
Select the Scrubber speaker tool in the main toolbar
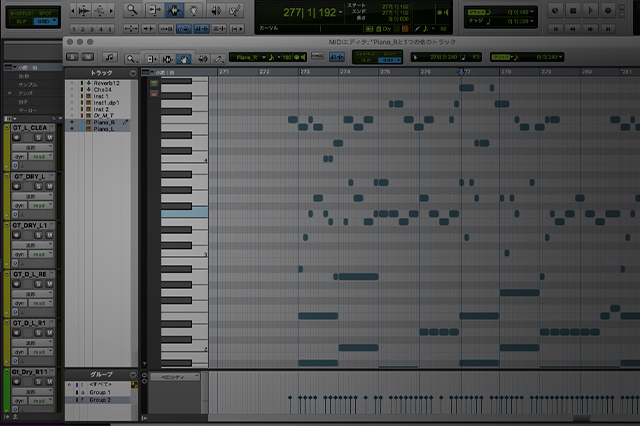[x=216, y=11]
